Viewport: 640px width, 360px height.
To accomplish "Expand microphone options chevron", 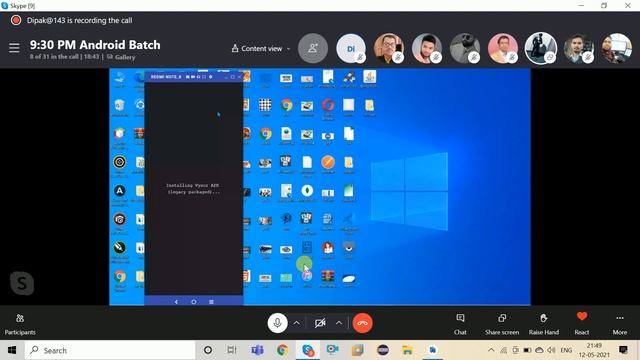I will [297, 323].
